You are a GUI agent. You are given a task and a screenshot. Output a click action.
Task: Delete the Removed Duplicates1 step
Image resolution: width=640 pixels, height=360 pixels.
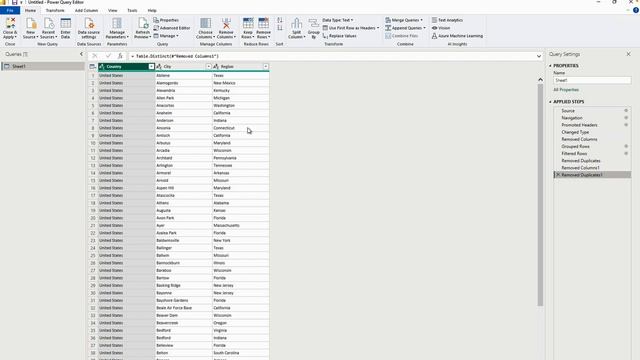click(x=558, y=175)
